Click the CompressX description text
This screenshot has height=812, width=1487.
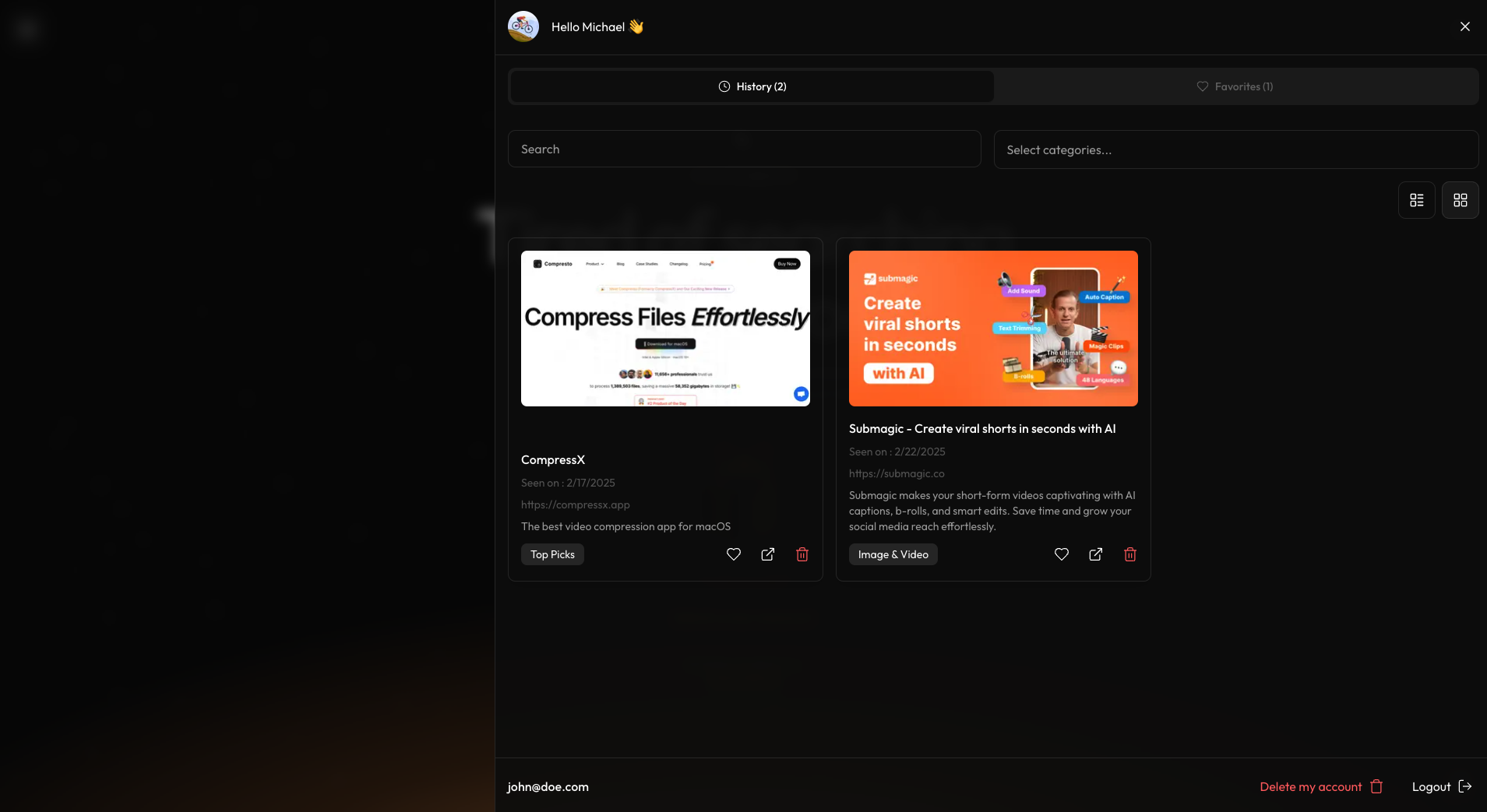click(625, 526)
